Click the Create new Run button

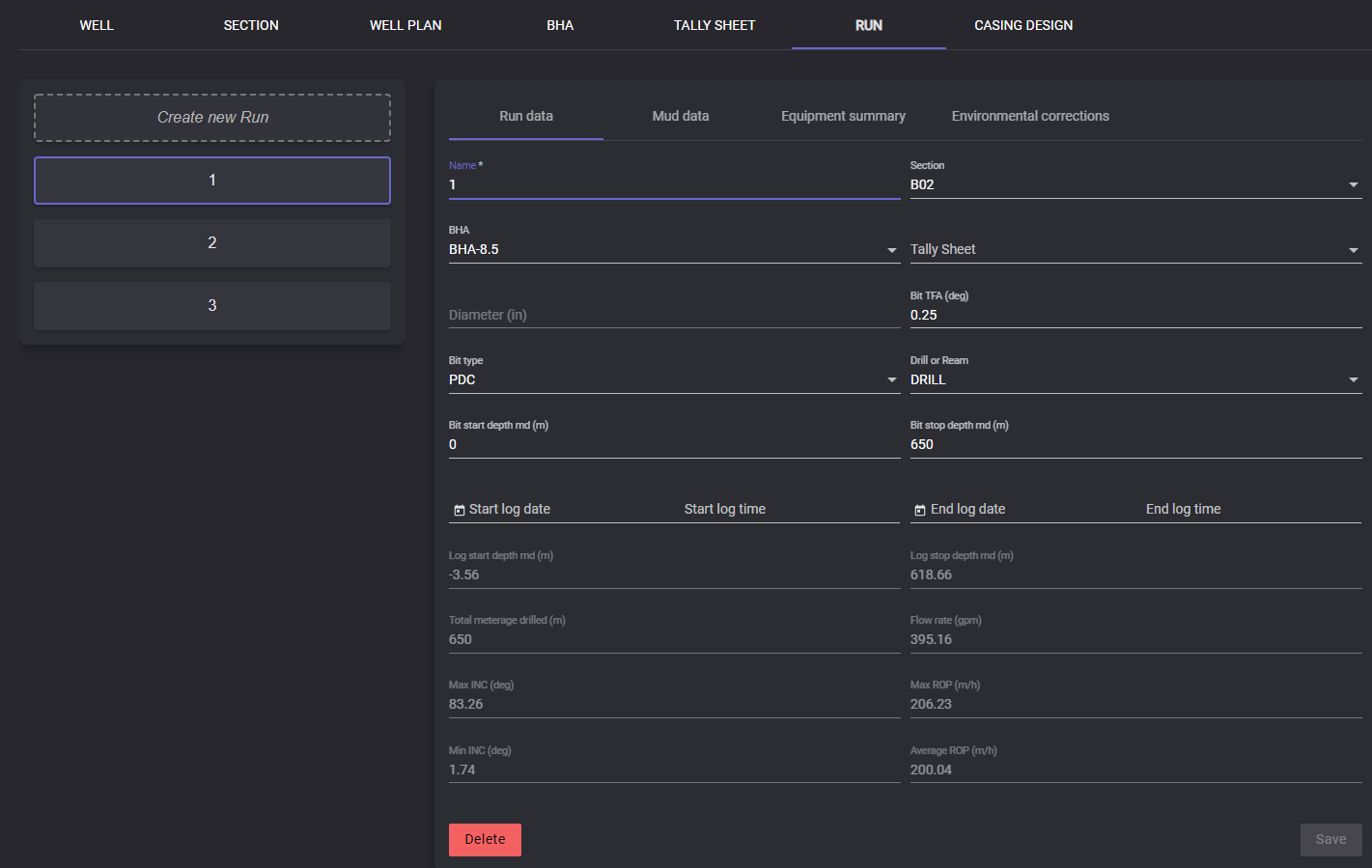[212, 118]
